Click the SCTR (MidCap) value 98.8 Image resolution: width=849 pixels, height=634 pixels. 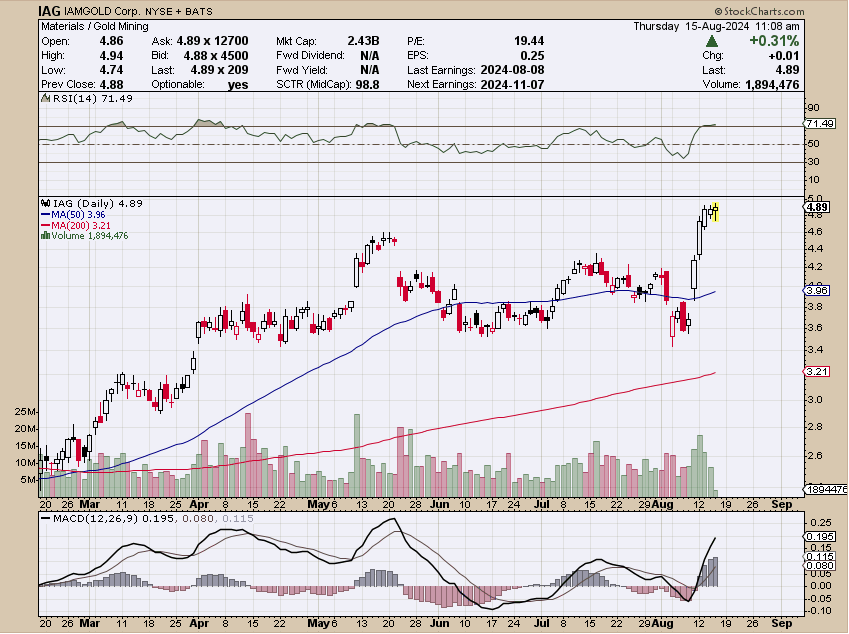point(368,84)
